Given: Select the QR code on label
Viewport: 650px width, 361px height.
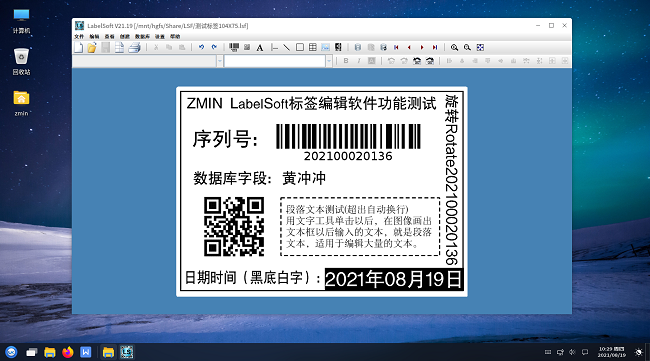Looking at the screenshot, I should pos(234,226).
